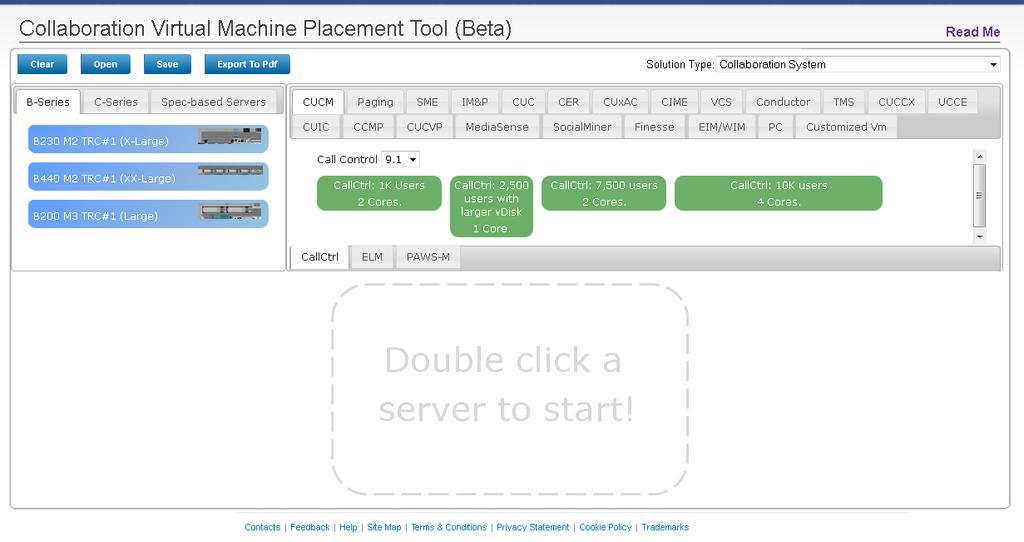The height and width of the screenshot is (542, 1024).
Task: Pick the CallCtrl 10K users VM block
Action: [x=778, y=193]
